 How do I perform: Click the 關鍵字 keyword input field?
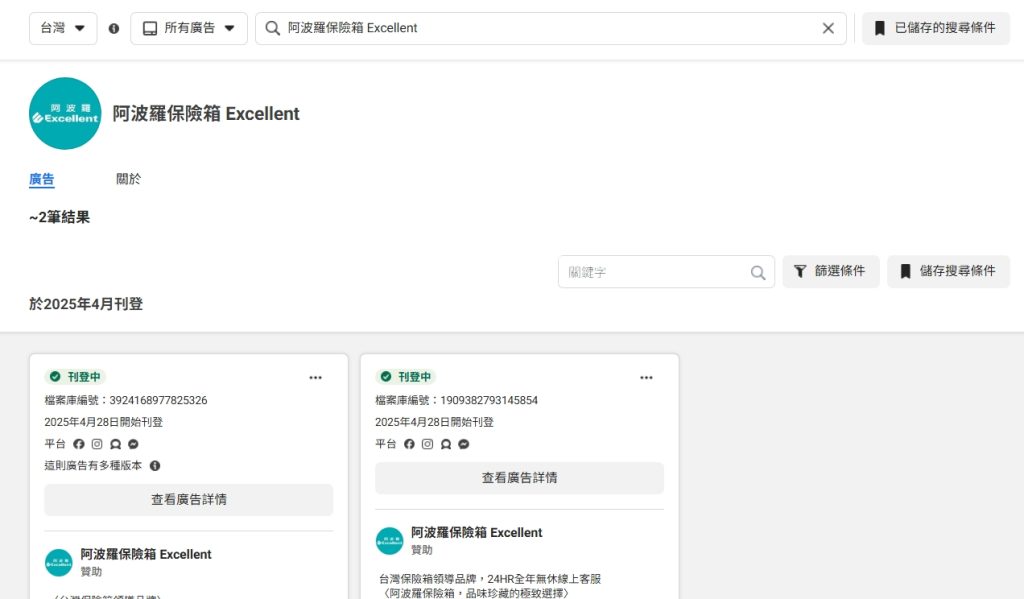[x=666, y=272]
